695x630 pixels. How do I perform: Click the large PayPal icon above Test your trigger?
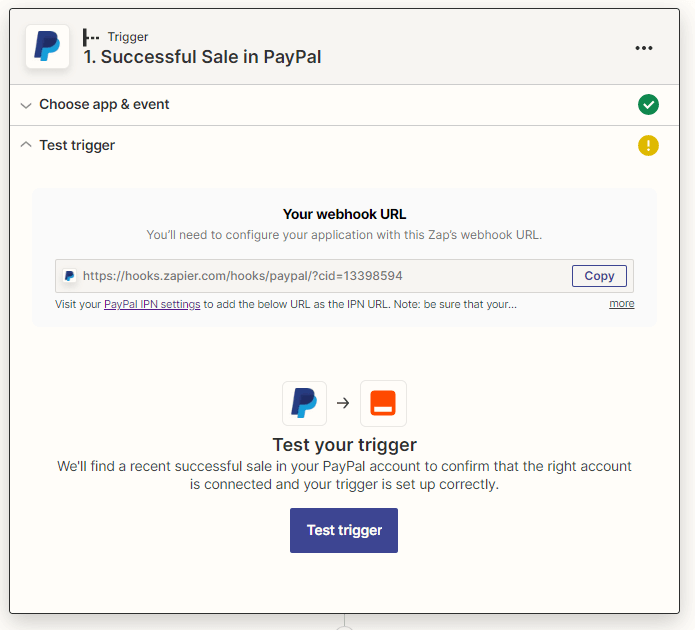(x=305, y=403)
